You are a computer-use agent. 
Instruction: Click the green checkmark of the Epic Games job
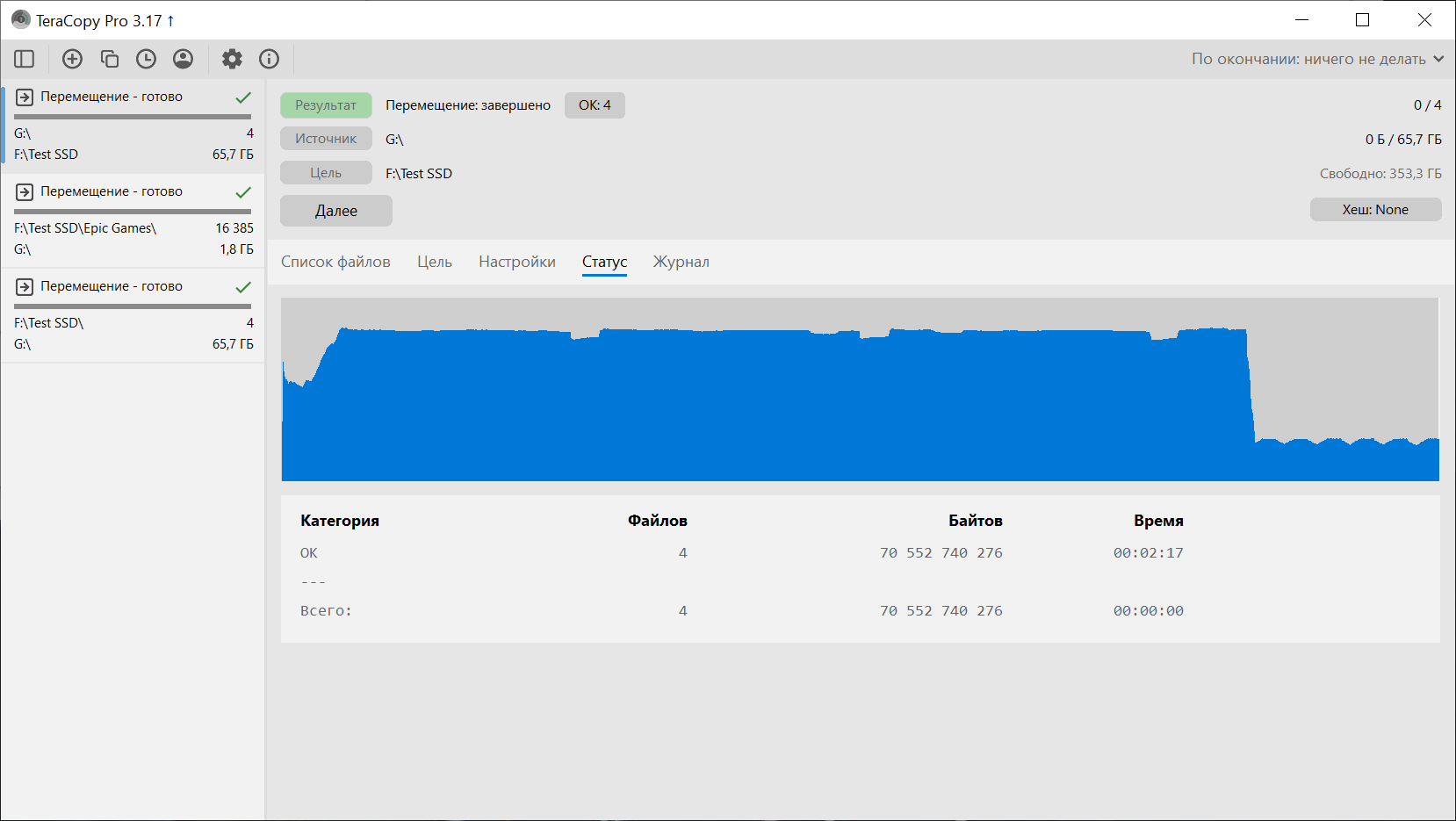point(243,191)
